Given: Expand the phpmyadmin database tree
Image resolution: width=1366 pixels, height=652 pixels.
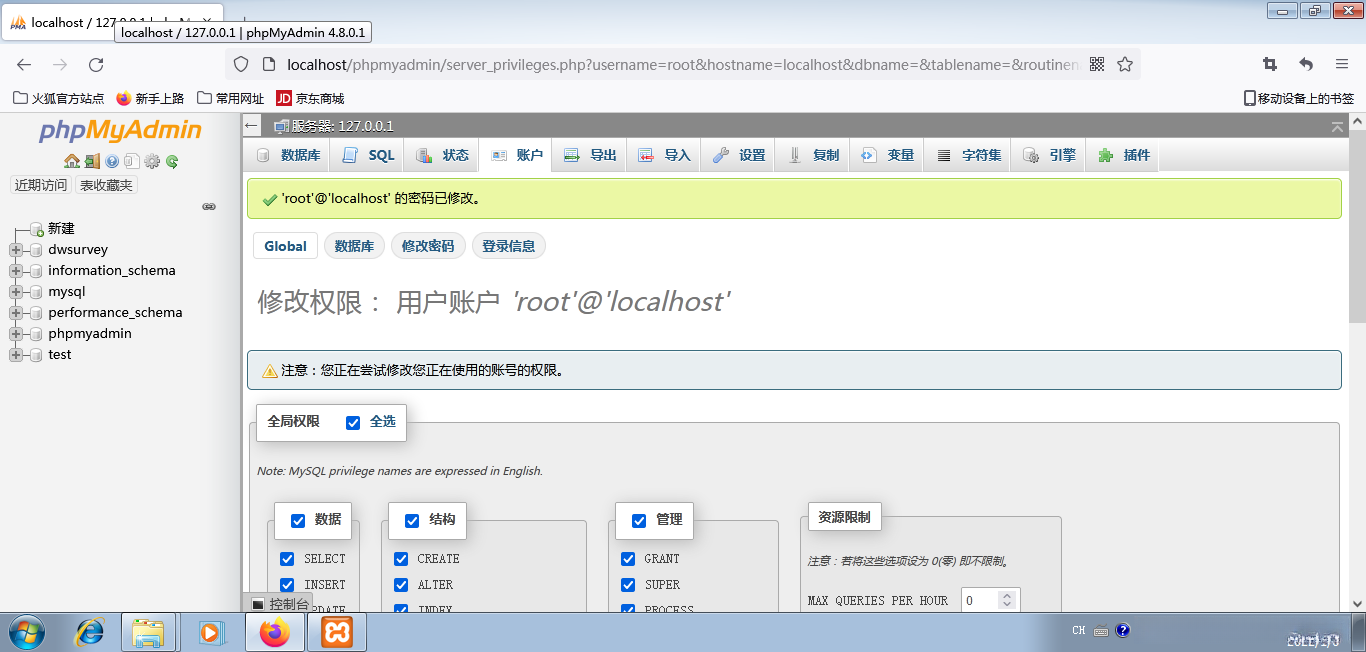Looking at the screenshot, I should 15,334.
